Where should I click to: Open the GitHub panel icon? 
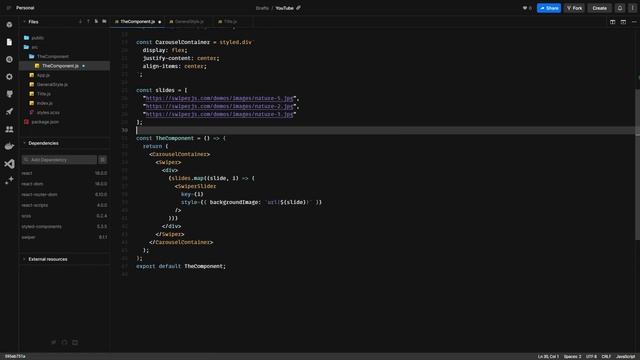click(x=9, y=94)
